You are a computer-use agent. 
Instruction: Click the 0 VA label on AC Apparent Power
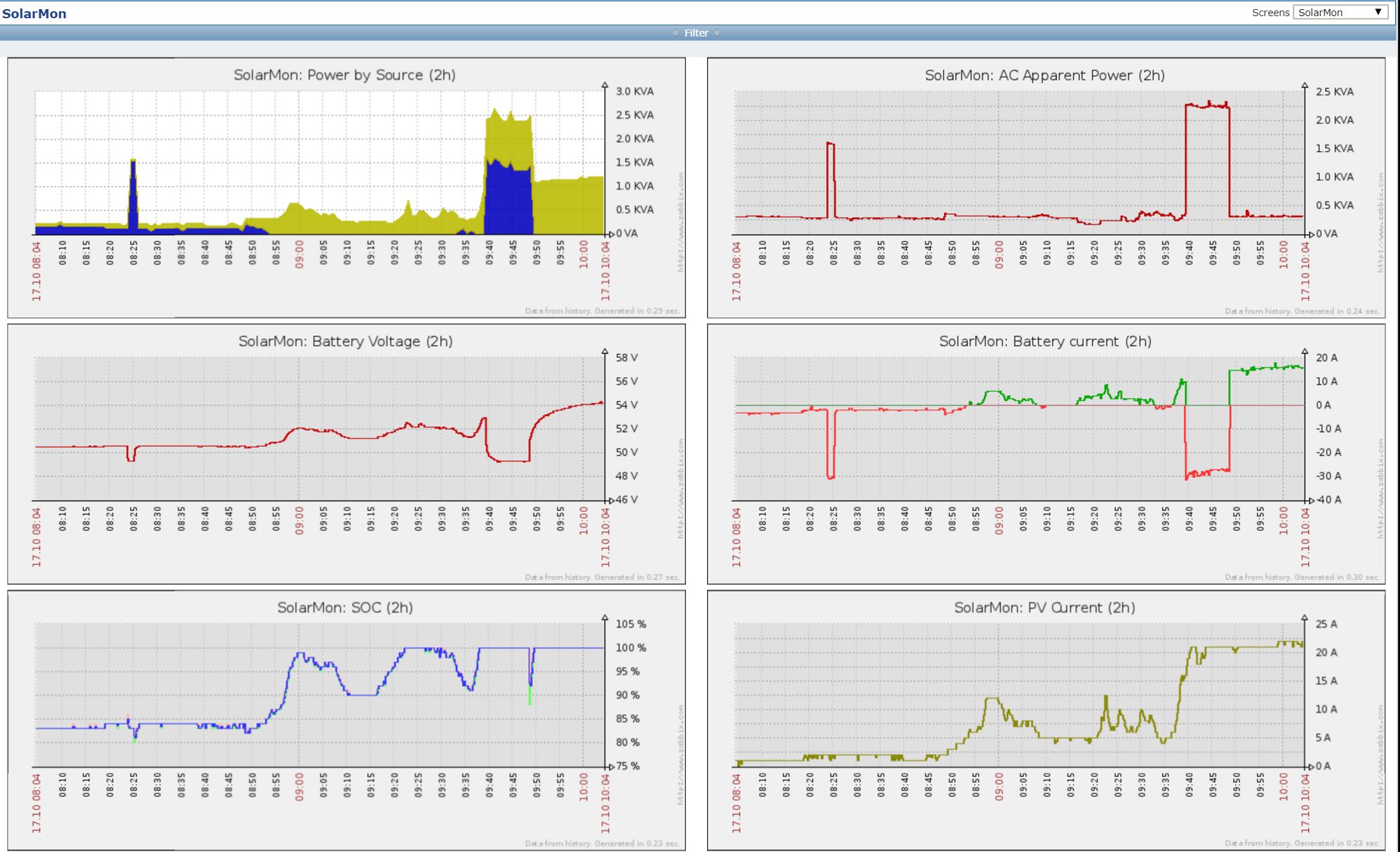pos(1326,234)
